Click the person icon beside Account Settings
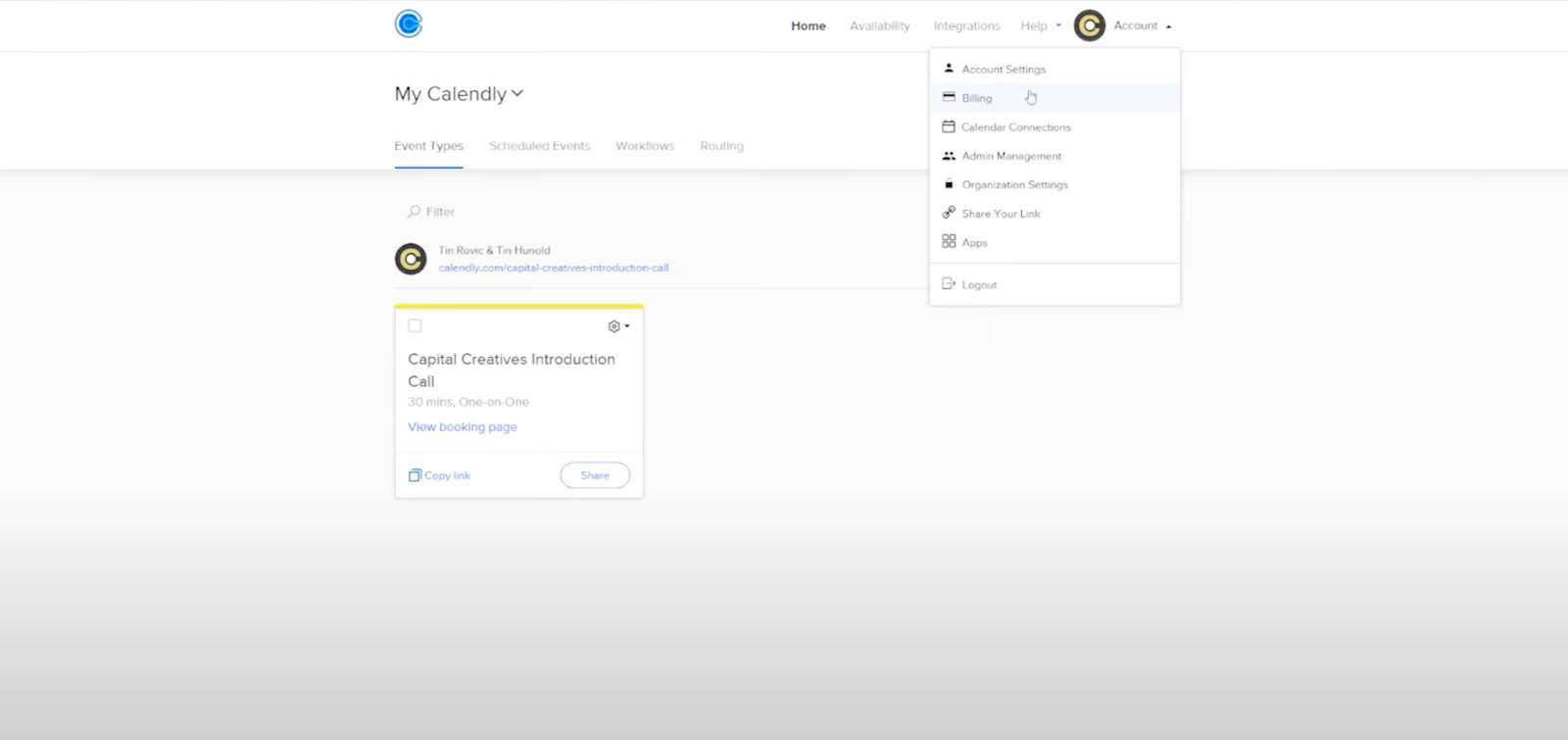 pos(949,69)
